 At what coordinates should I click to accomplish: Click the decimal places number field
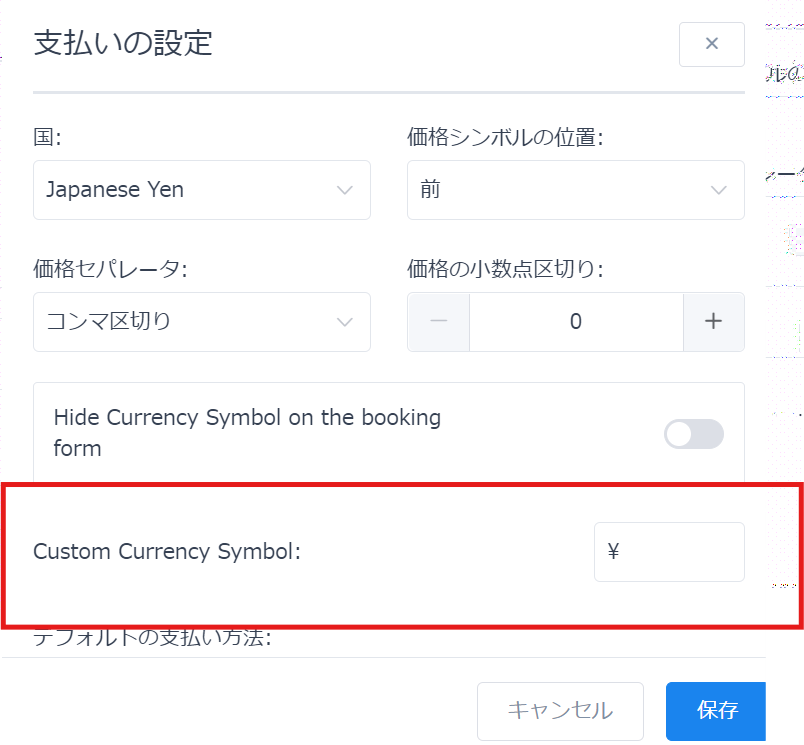pyautogui.click(x=576, y=322)
